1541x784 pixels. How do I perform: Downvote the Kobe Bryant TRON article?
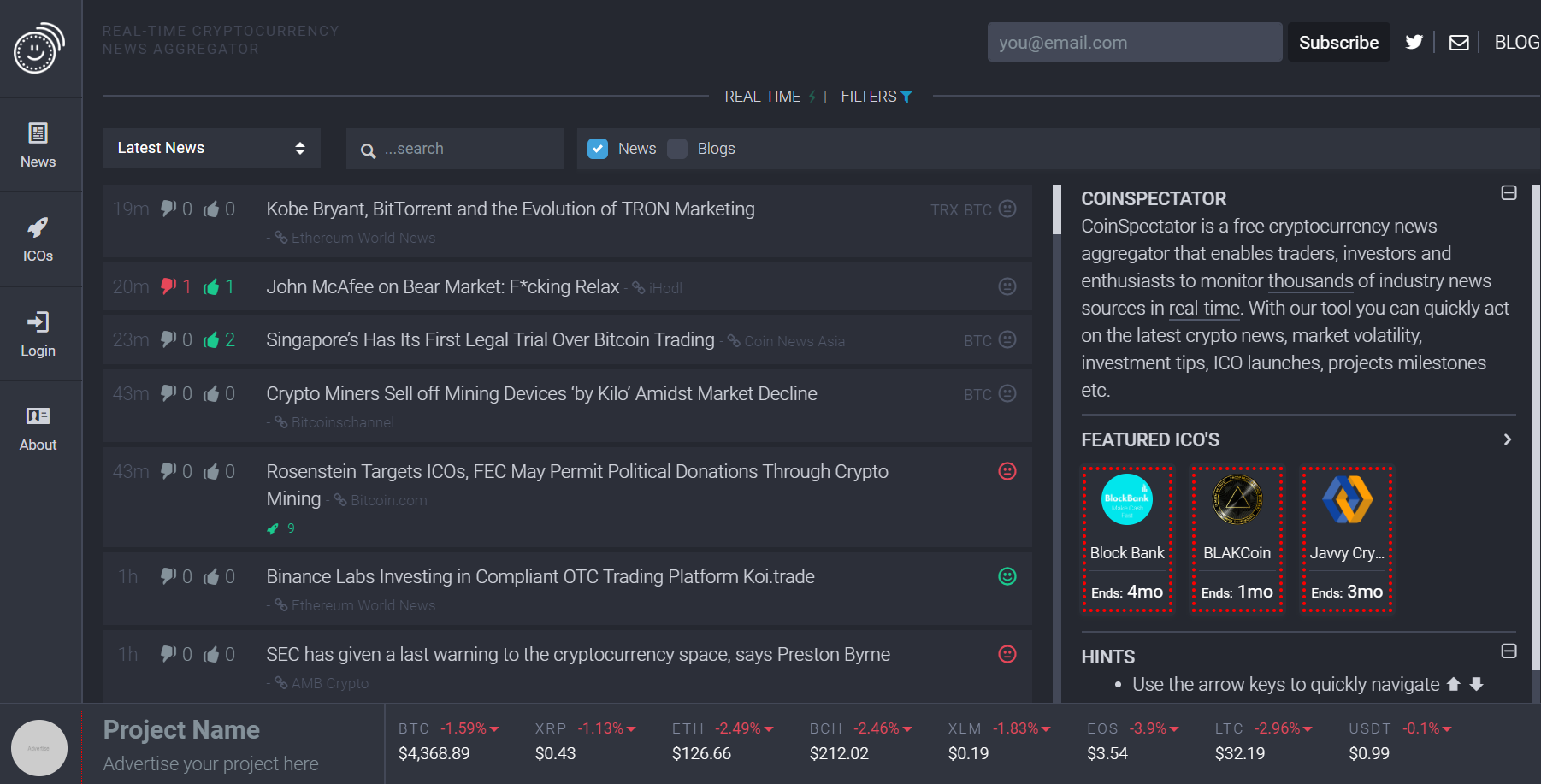[x=168, y=209]
